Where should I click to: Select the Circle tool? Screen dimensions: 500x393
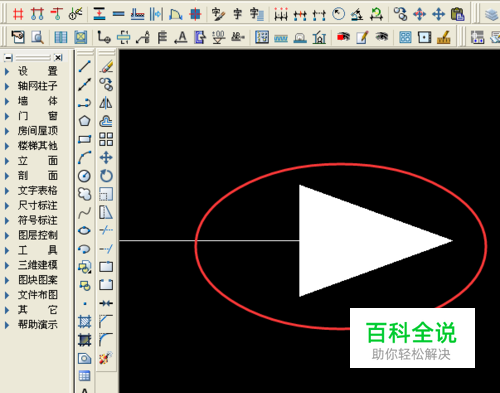point(85,176)
